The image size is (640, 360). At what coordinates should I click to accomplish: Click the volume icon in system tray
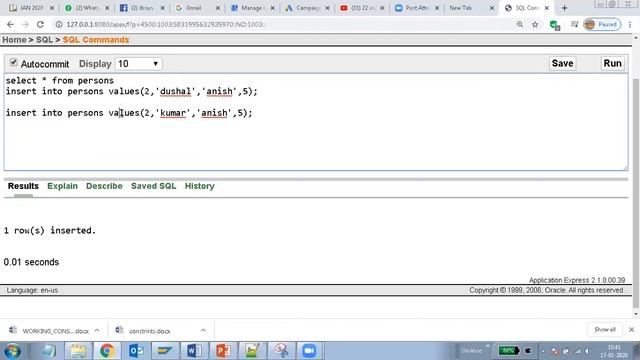click(x=587, y=351)
